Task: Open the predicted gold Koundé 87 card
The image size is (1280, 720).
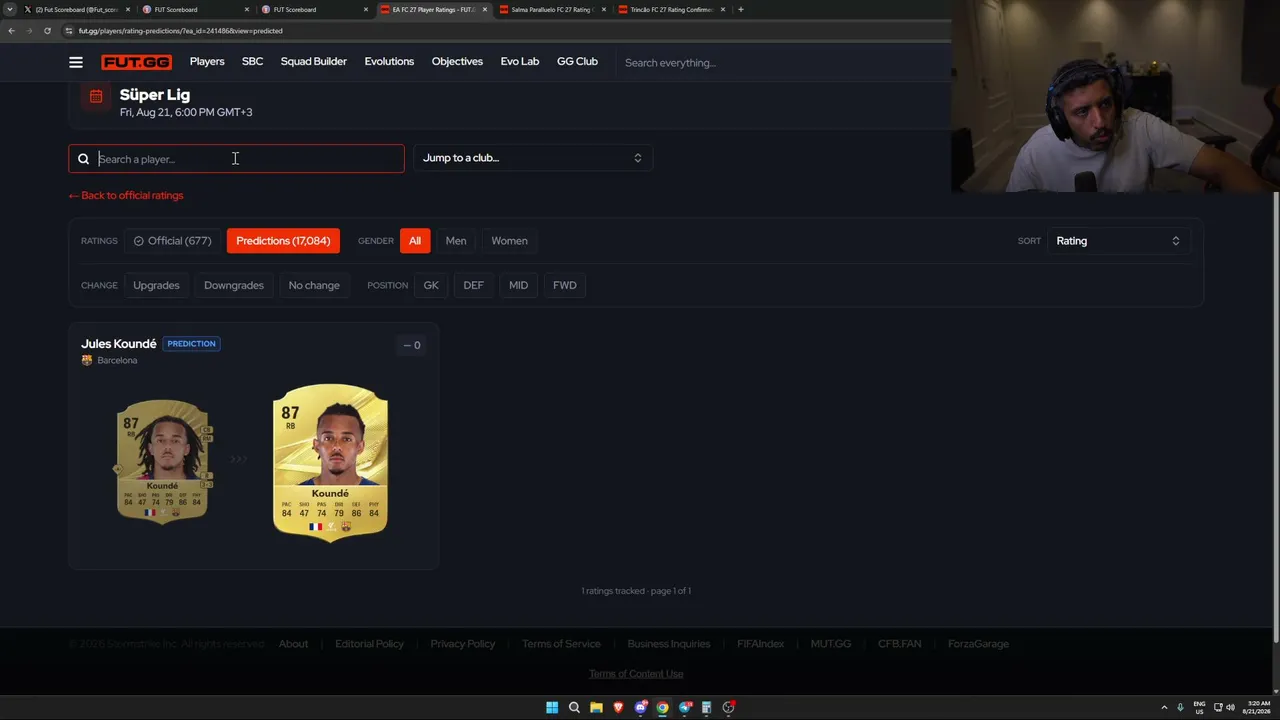Action: tap(330, 462)
